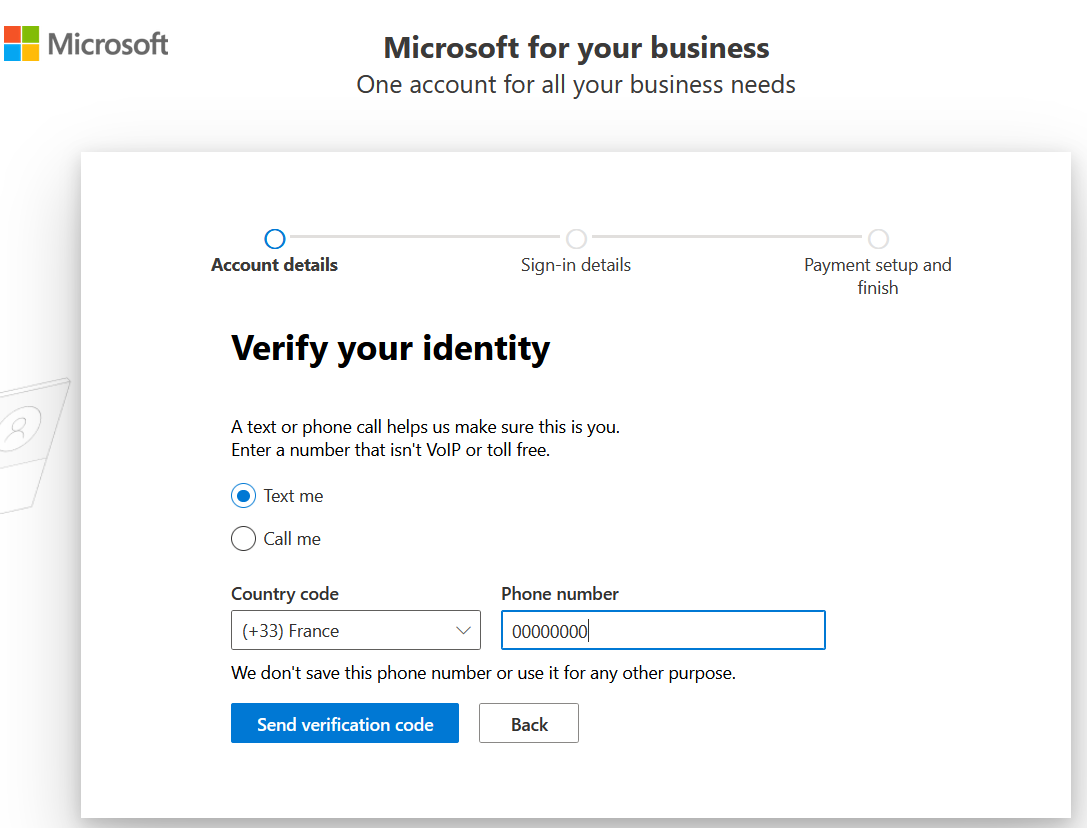Image resolution: width=1087 pixels, height=828 pixels.
Task: Click the Sign-in details step circle
Action: pos(576,239)
